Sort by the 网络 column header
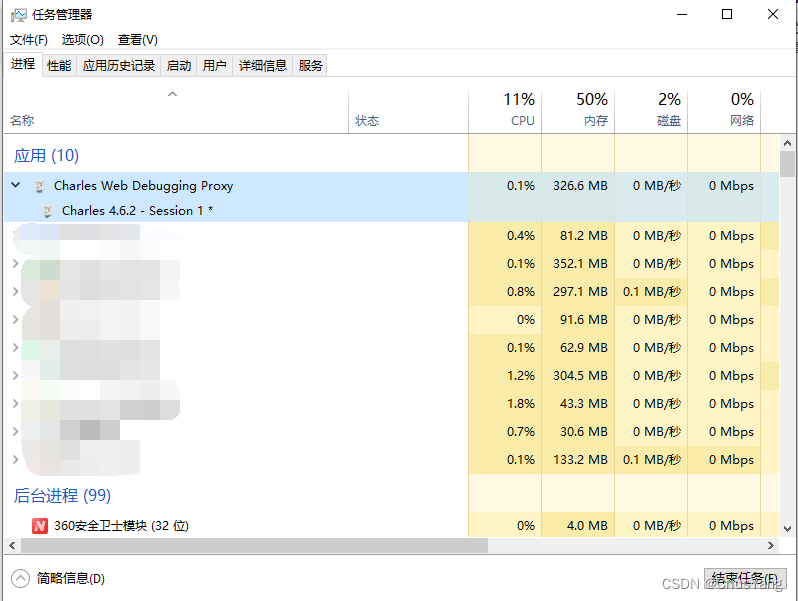Screen dimensions: 798x601 (x=724, y=112)
